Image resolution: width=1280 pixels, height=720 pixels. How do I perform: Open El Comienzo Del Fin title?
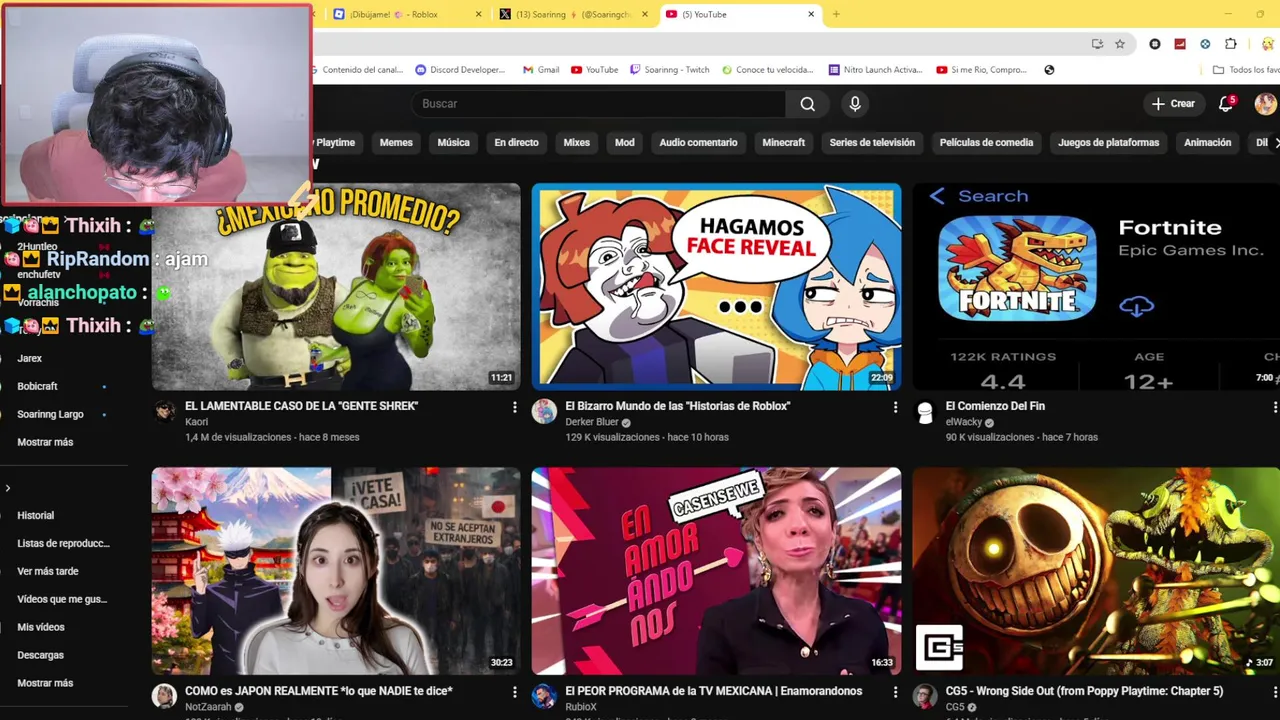click(x=995, y=406)
